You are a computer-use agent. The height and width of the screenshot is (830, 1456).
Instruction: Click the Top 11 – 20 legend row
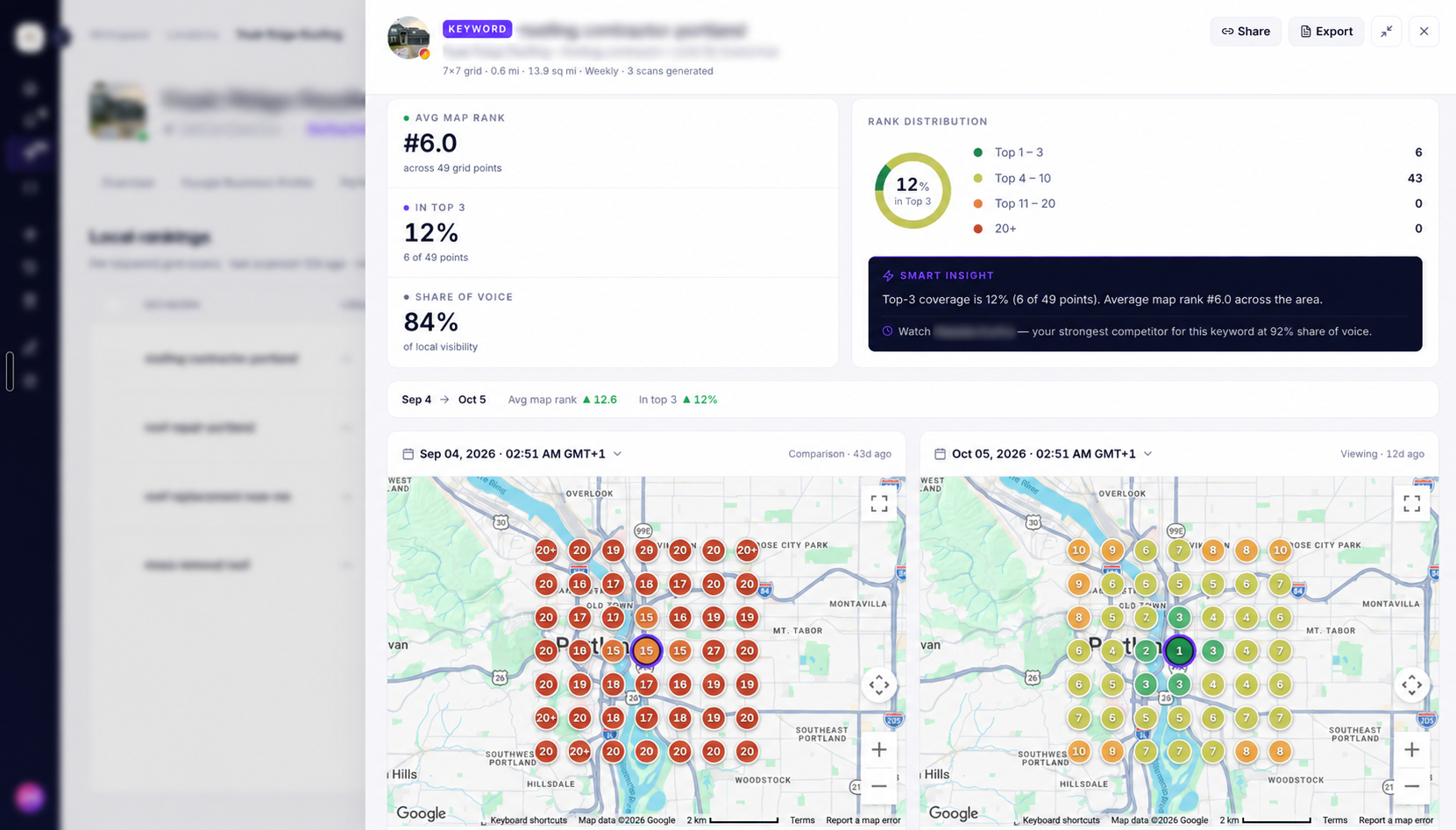coord(1197,203)
